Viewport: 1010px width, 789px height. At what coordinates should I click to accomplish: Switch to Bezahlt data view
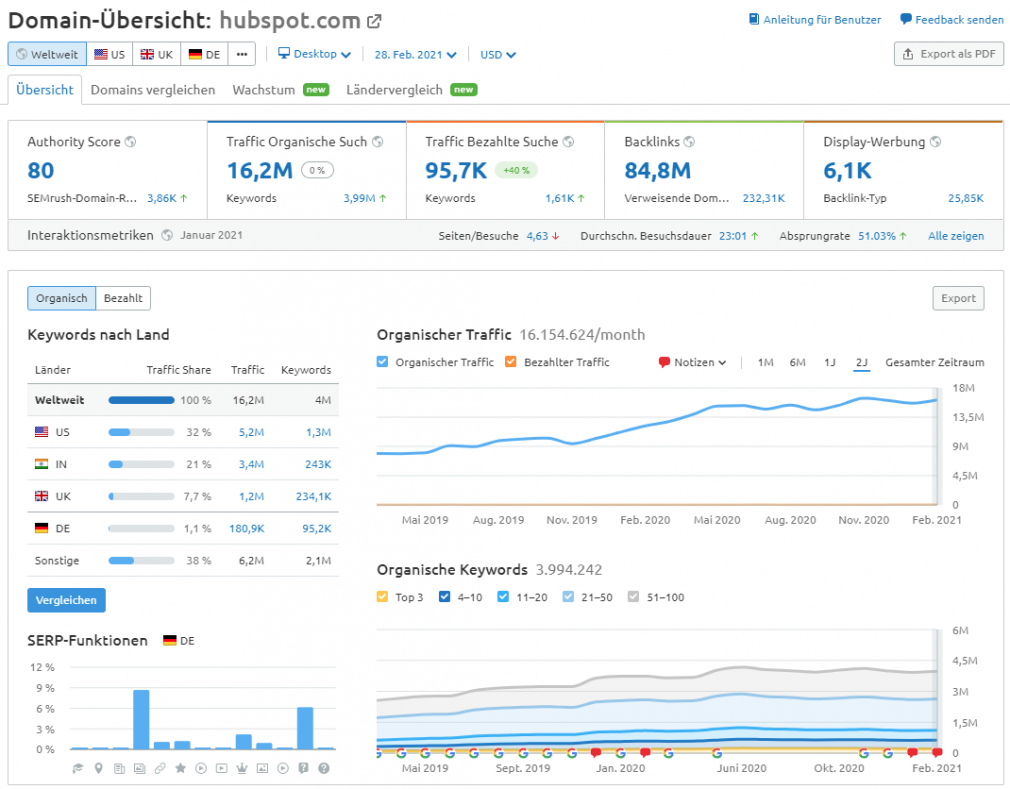123,298
